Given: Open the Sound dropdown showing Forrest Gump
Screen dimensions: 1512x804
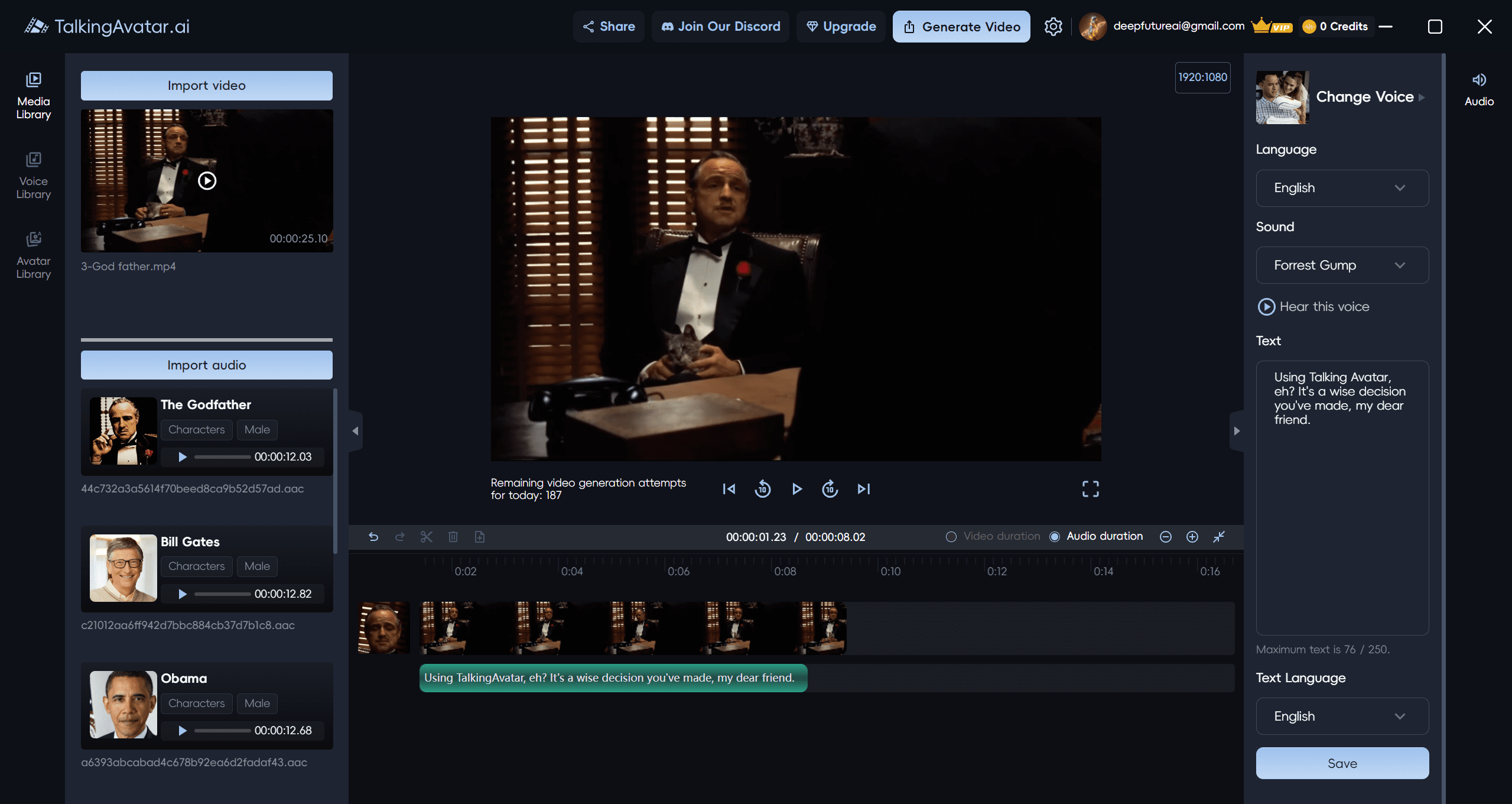Looking at the screenshot, I should [x=1342, y=265].
